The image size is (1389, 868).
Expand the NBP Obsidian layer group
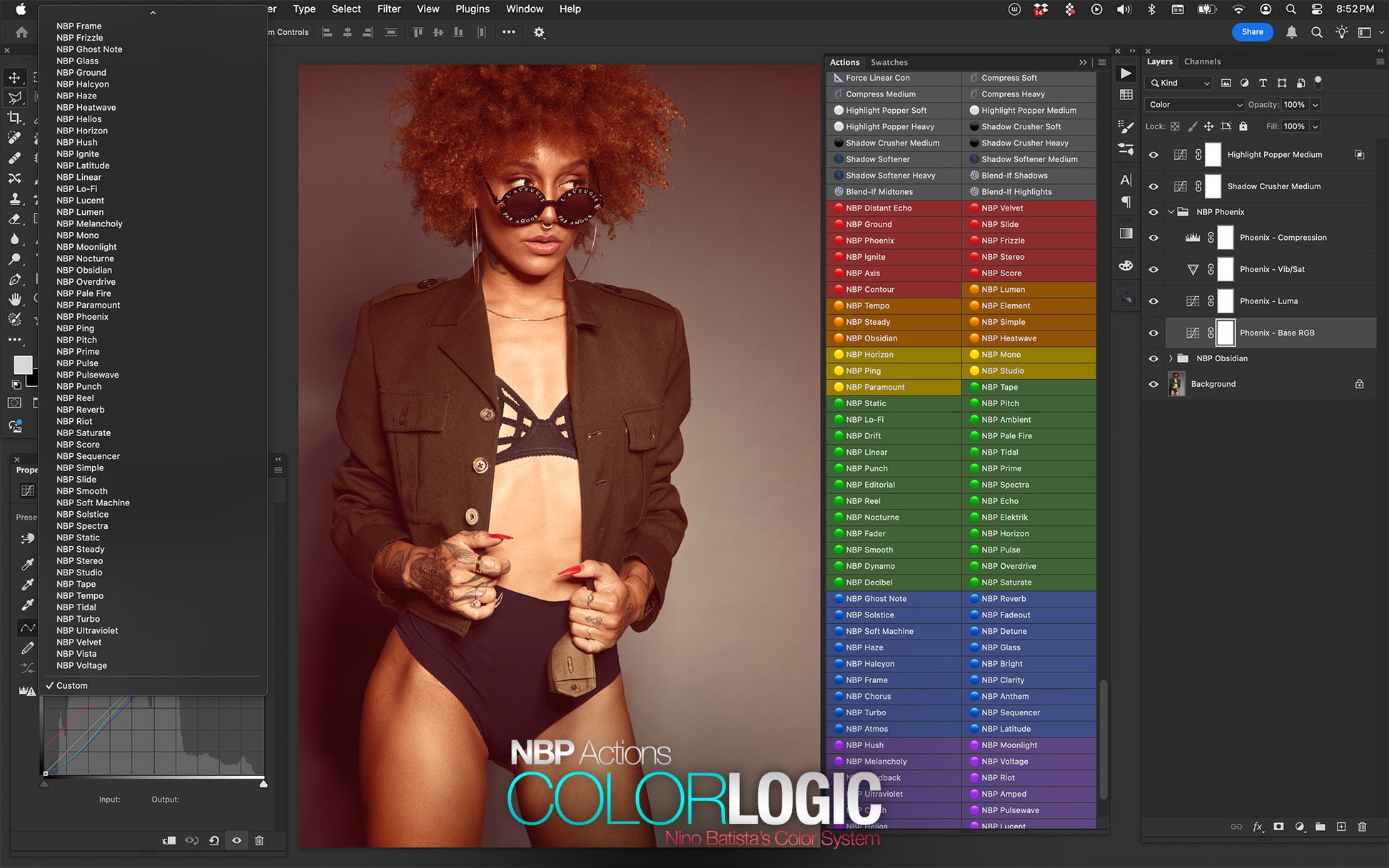tap(1171, 358)
